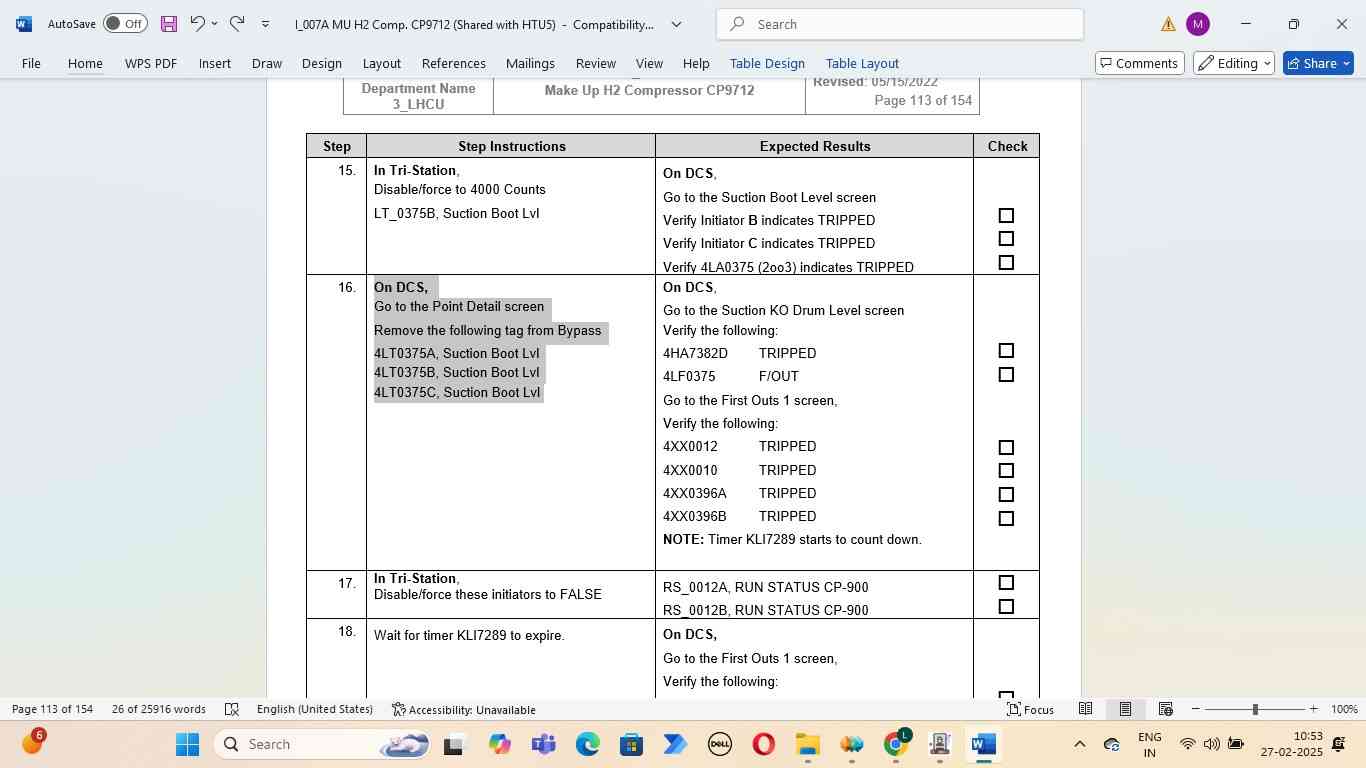Check box for 4LA0375 (2oo3) indicates TRIPPED
Image resolution: width=1366 pixels, height=768 pixels.
pos(1006,263)
